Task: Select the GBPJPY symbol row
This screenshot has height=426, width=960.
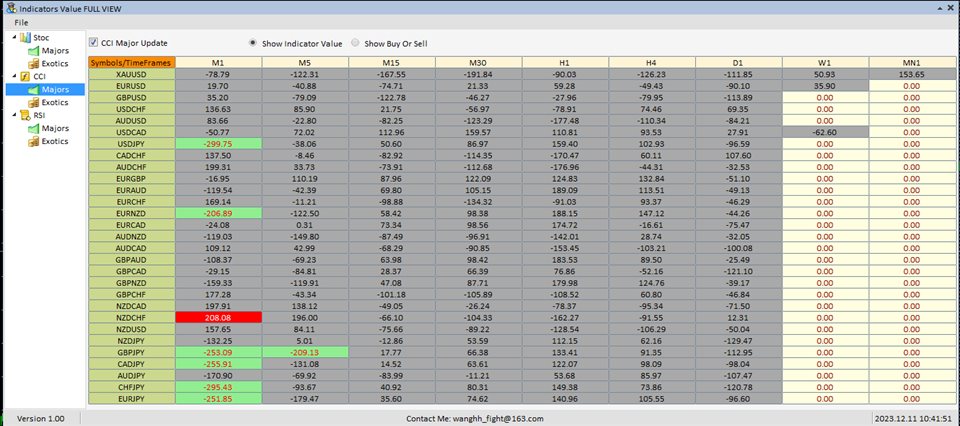Action: point(132,353)
